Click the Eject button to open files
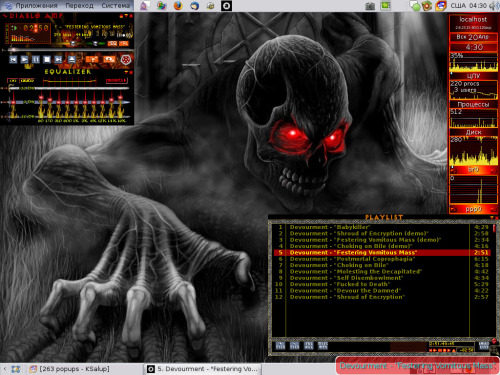 (72, 60)
